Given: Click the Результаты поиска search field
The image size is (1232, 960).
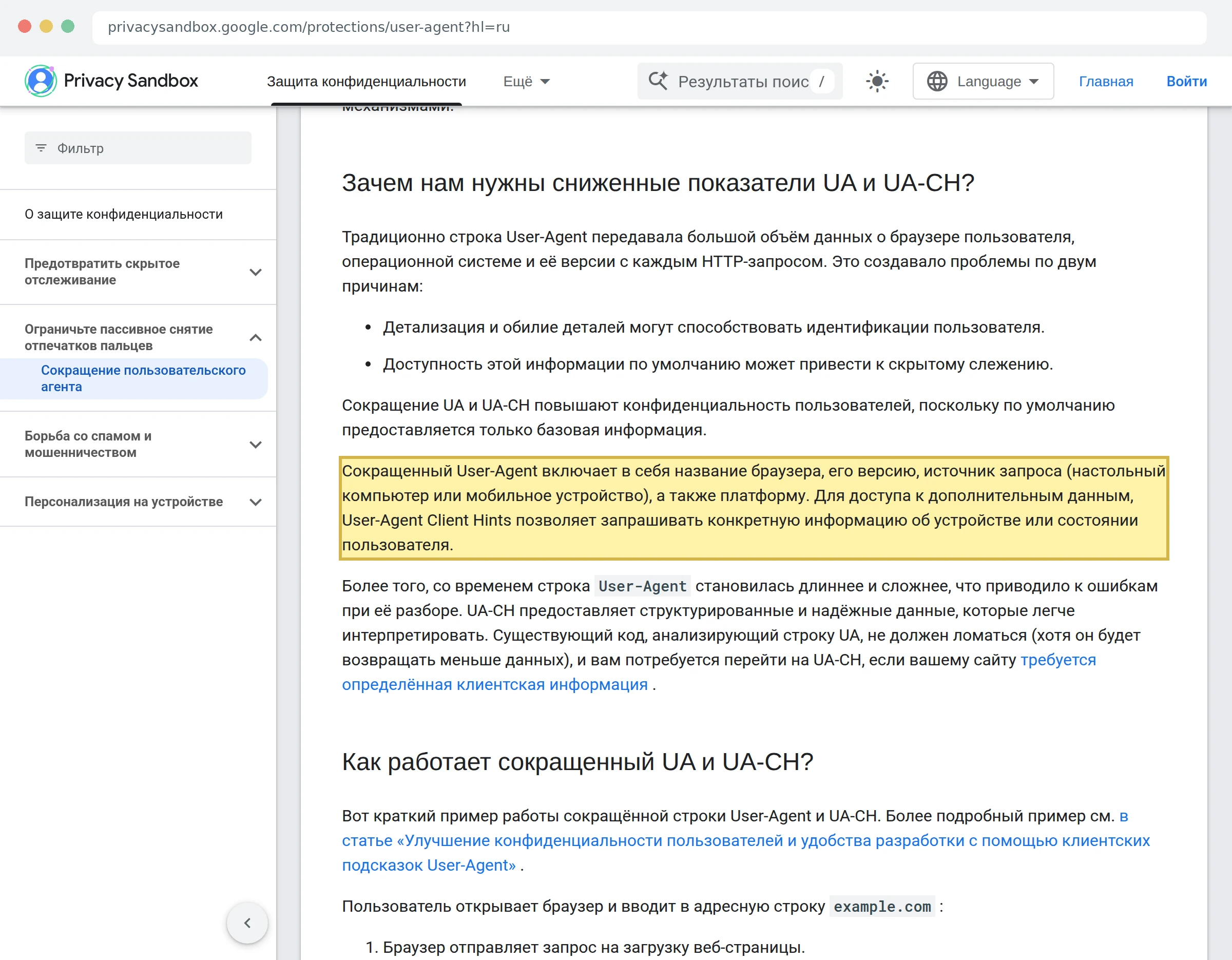Looking at the screenshot, I should (x=740, y=81).
